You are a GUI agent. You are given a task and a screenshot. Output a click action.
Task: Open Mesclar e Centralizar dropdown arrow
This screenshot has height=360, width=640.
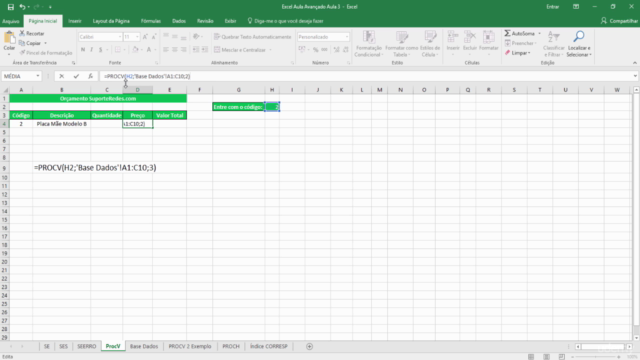click(x=270, y=50)
